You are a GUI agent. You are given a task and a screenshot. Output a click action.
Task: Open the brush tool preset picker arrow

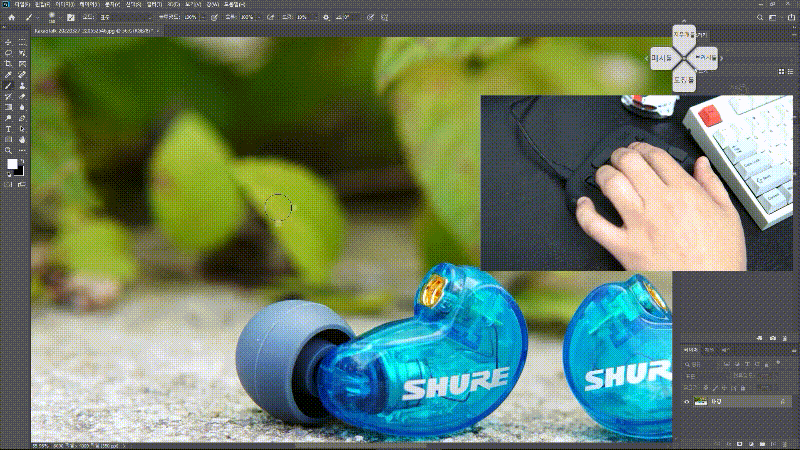click(x=37, y=17)
